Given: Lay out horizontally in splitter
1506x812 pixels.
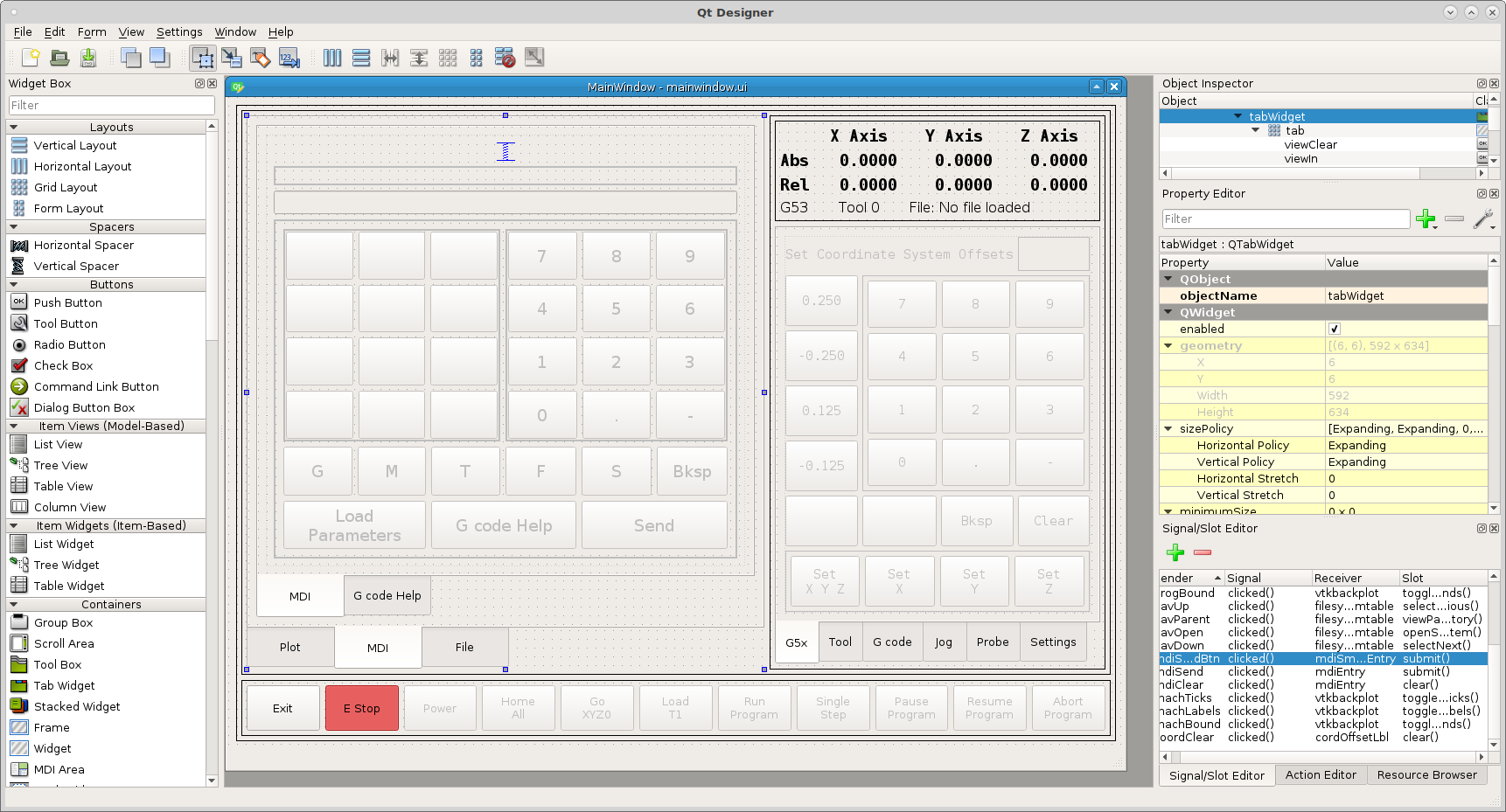Looking at the screenshot, I should (390, 58).
